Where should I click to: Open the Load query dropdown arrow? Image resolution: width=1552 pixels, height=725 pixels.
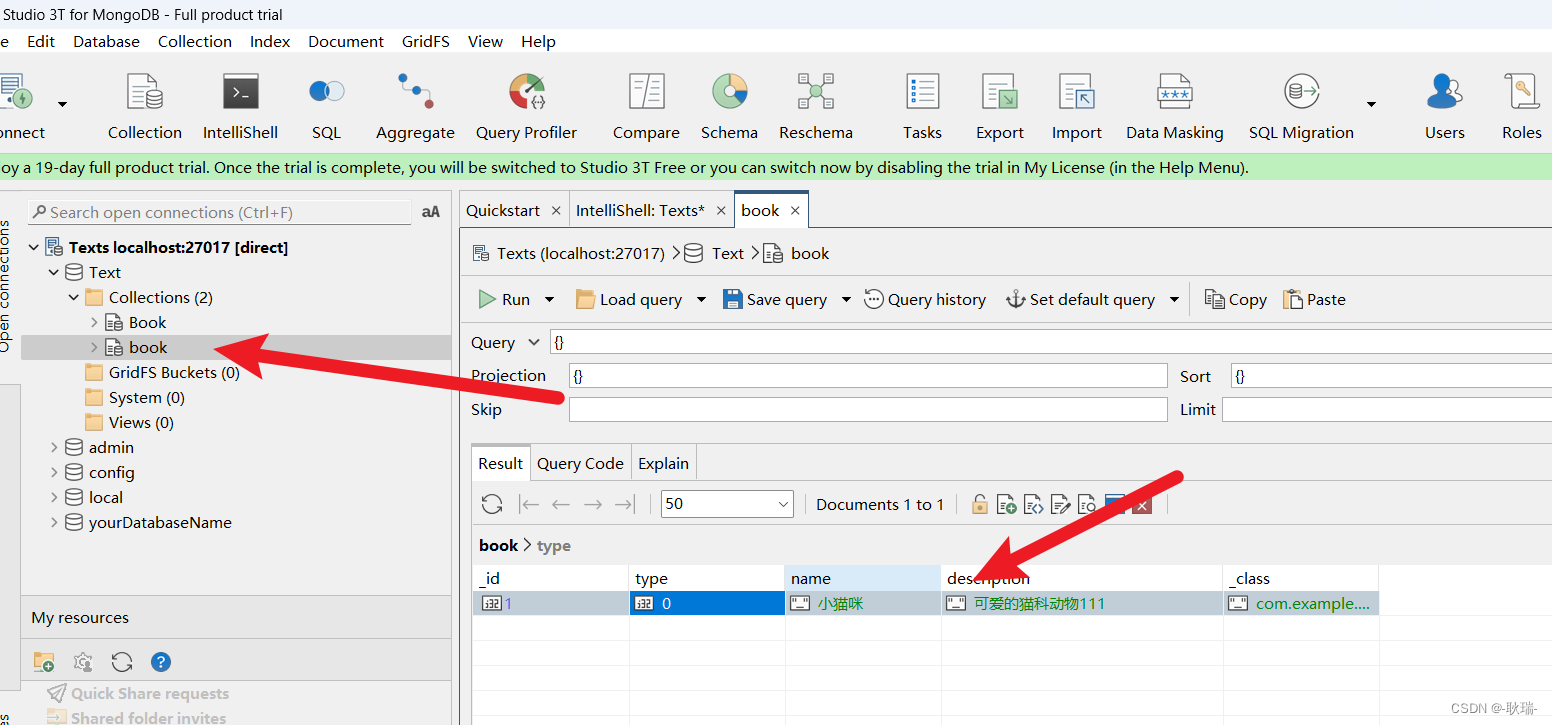pos(701,299)
